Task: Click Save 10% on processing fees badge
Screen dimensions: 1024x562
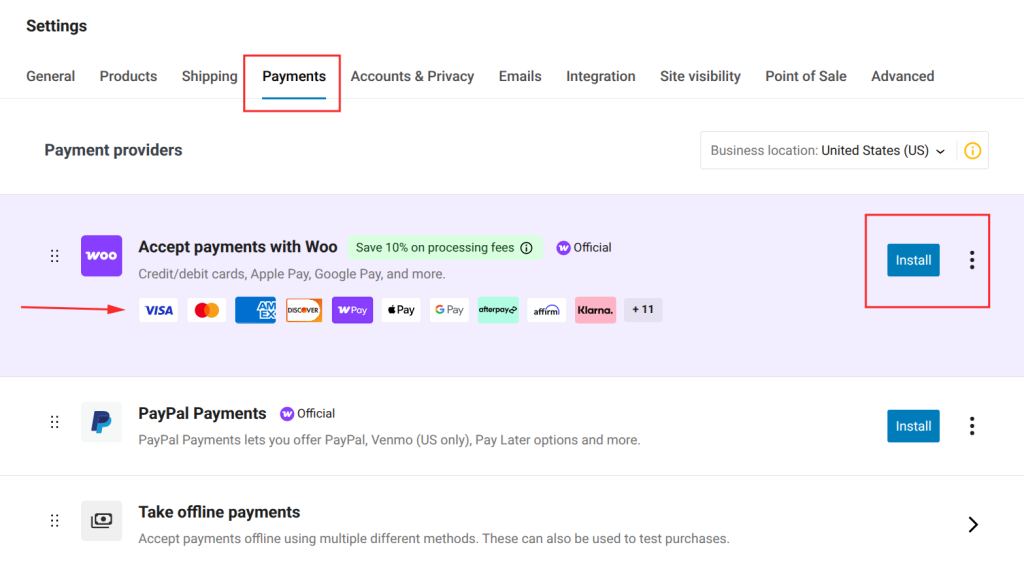Action: tap(444, 248)
